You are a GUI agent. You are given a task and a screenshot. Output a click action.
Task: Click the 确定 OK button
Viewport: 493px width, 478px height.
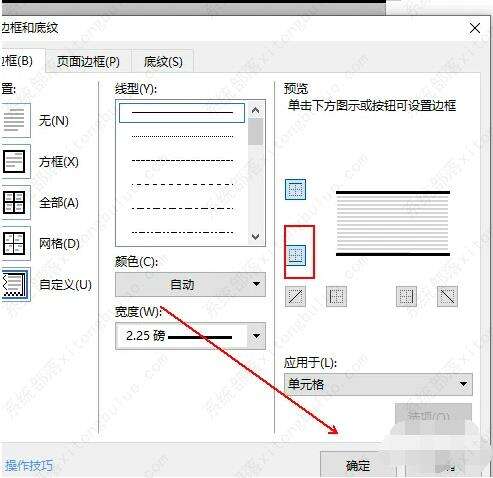358,465
